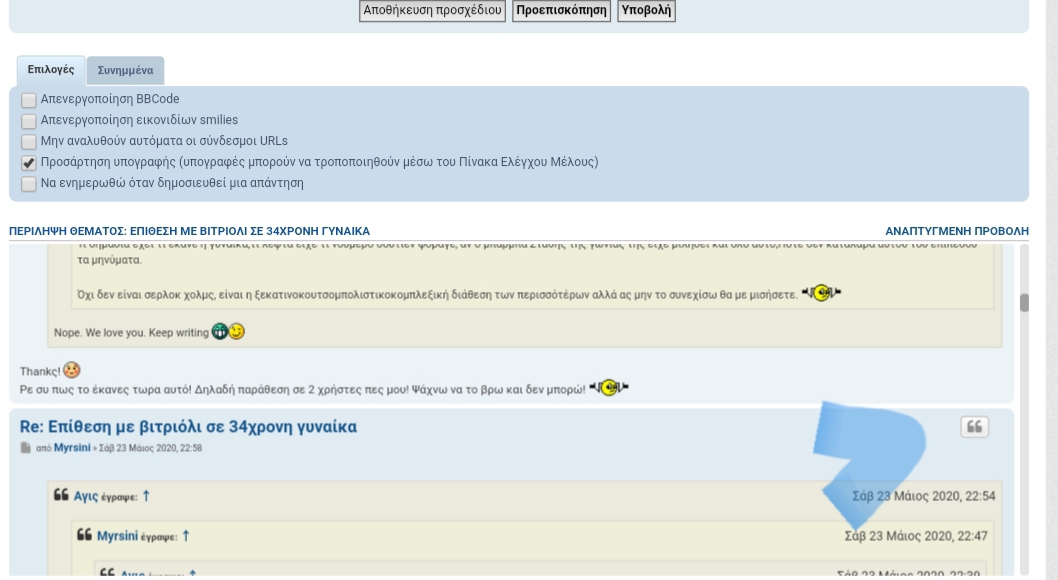Switch to the Επιλογές tab

tap(51, 69)
